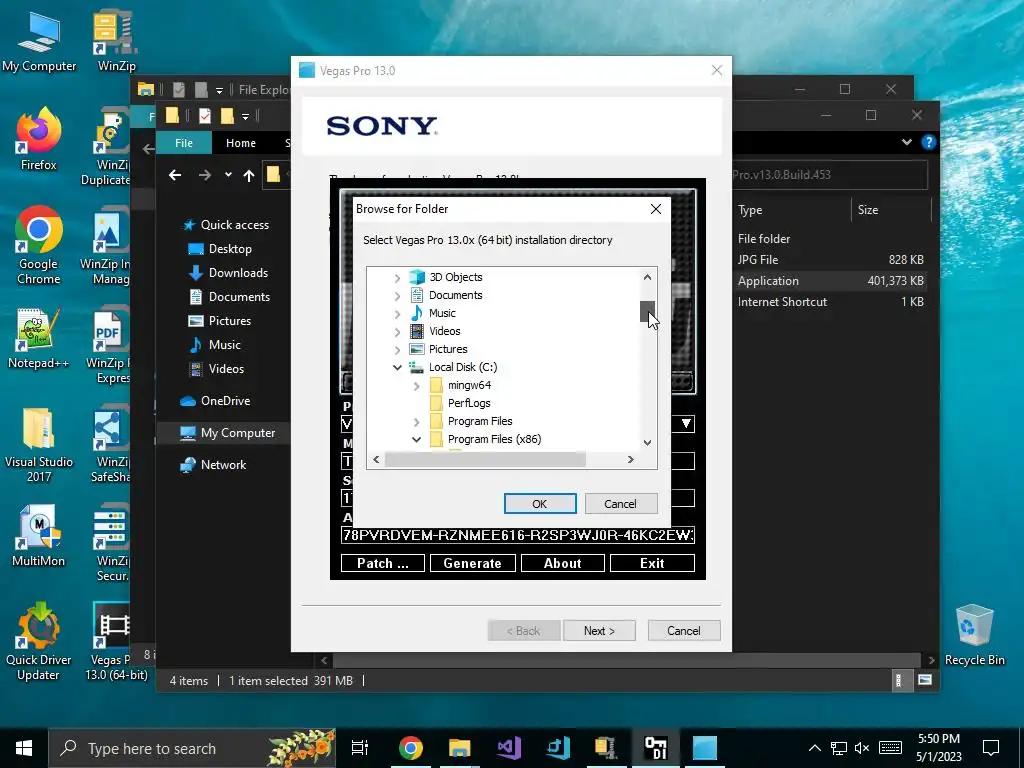Click the taskbar search box
Image resolution: width=1024 pixels, height=768 pixels.
192,748
